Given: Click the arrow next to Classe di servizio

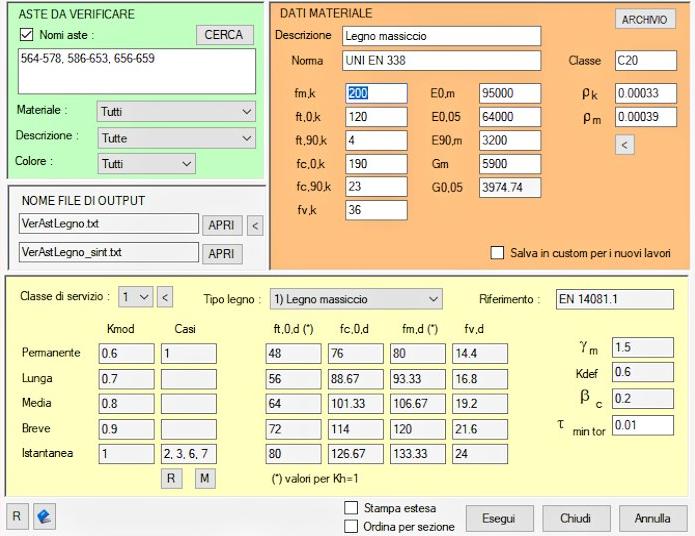Looking at the screenshot, I should (x=165, y=298).
